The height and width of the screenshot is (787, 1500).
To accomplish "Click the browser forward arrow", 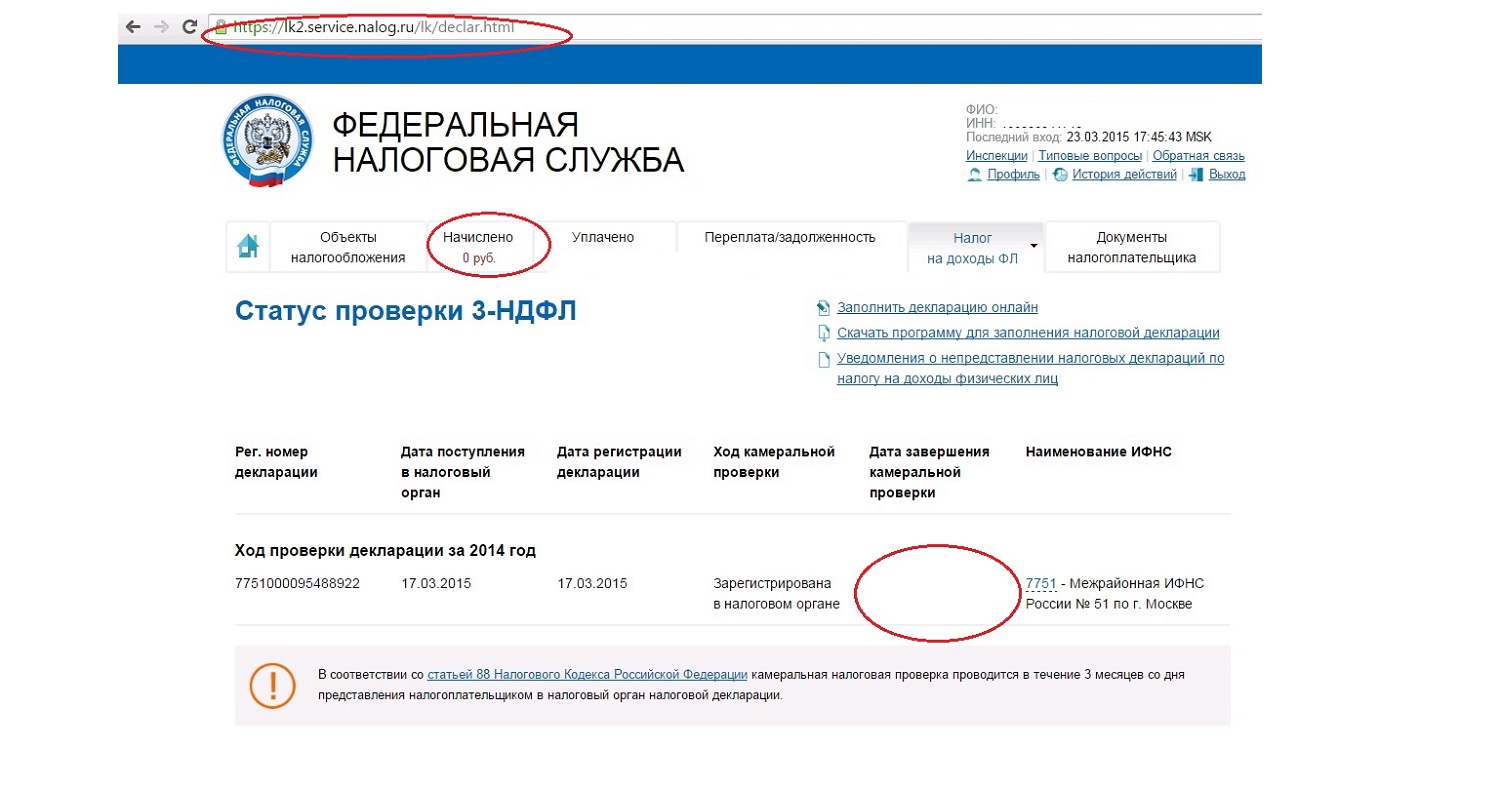I will (161, 28).
